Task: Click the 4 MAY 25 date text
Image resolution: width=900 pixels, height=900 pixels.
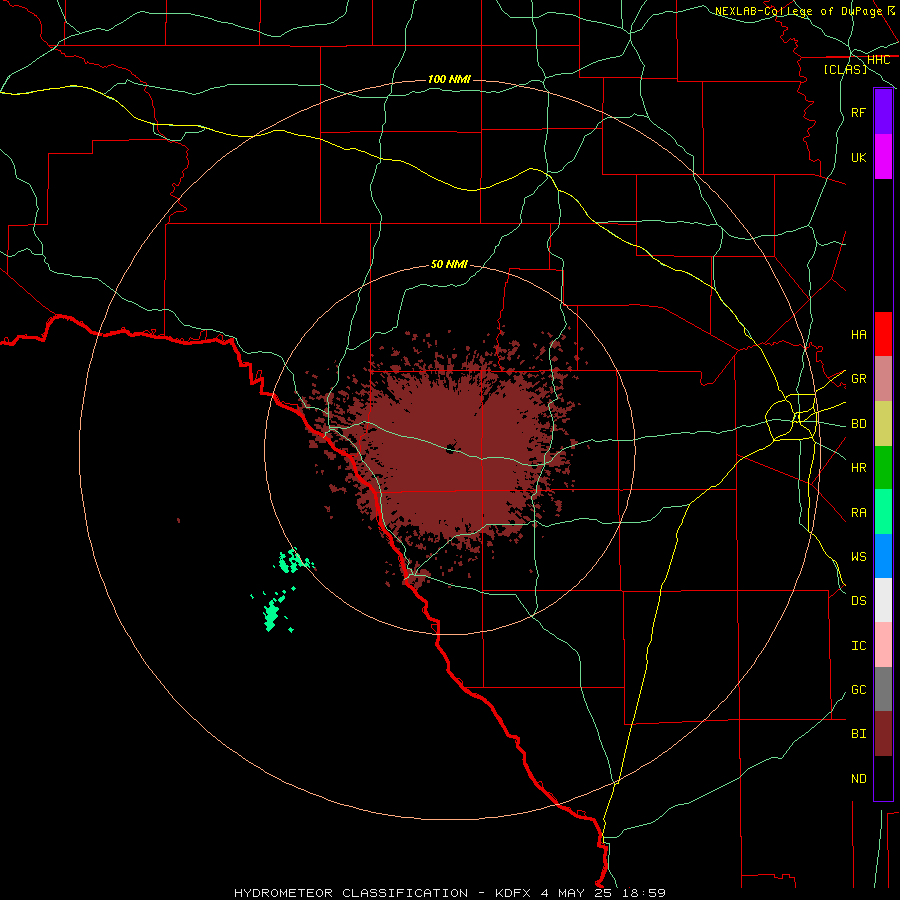Action: pos(577,893)
